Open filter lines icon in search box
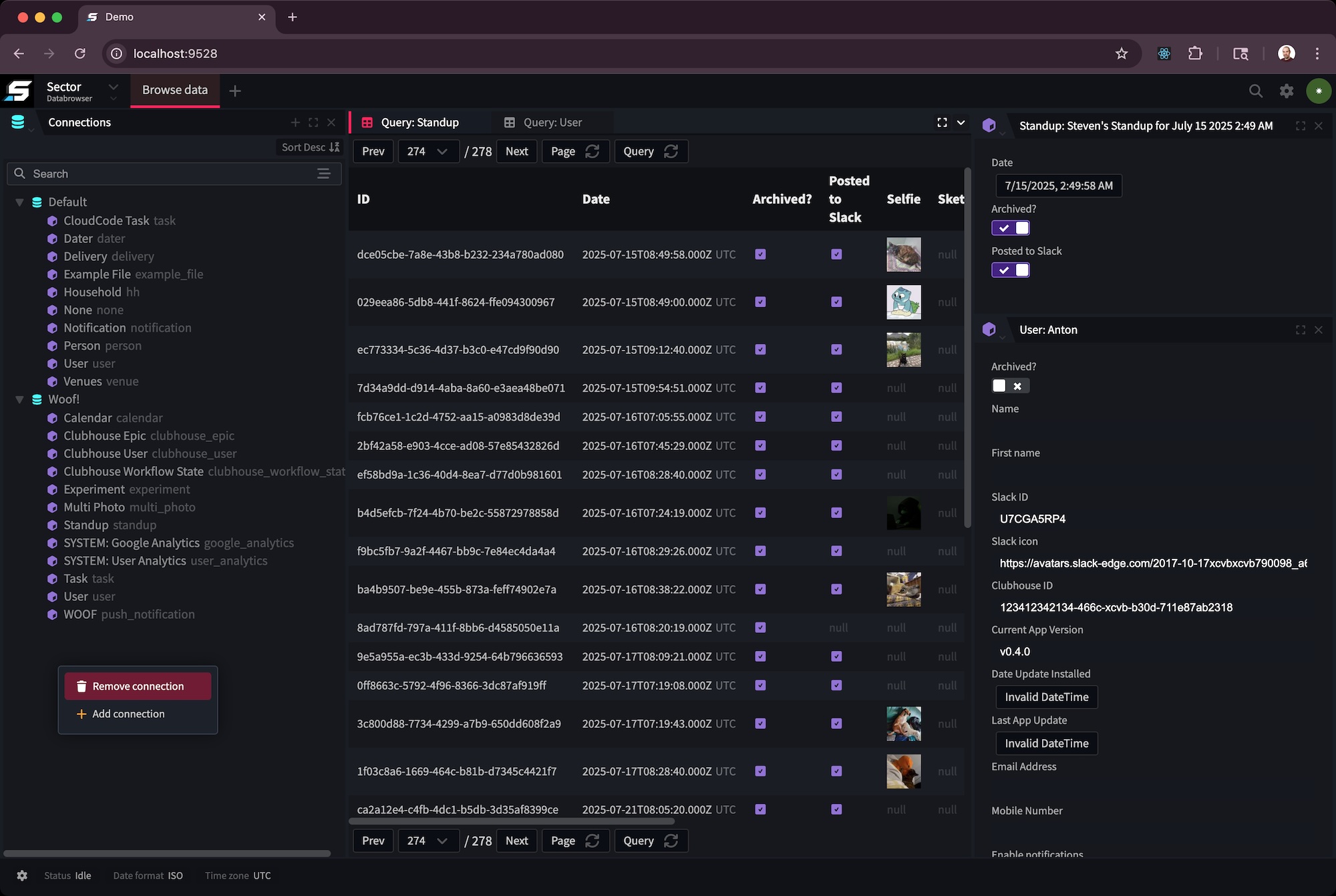 (x=323, y=174)
